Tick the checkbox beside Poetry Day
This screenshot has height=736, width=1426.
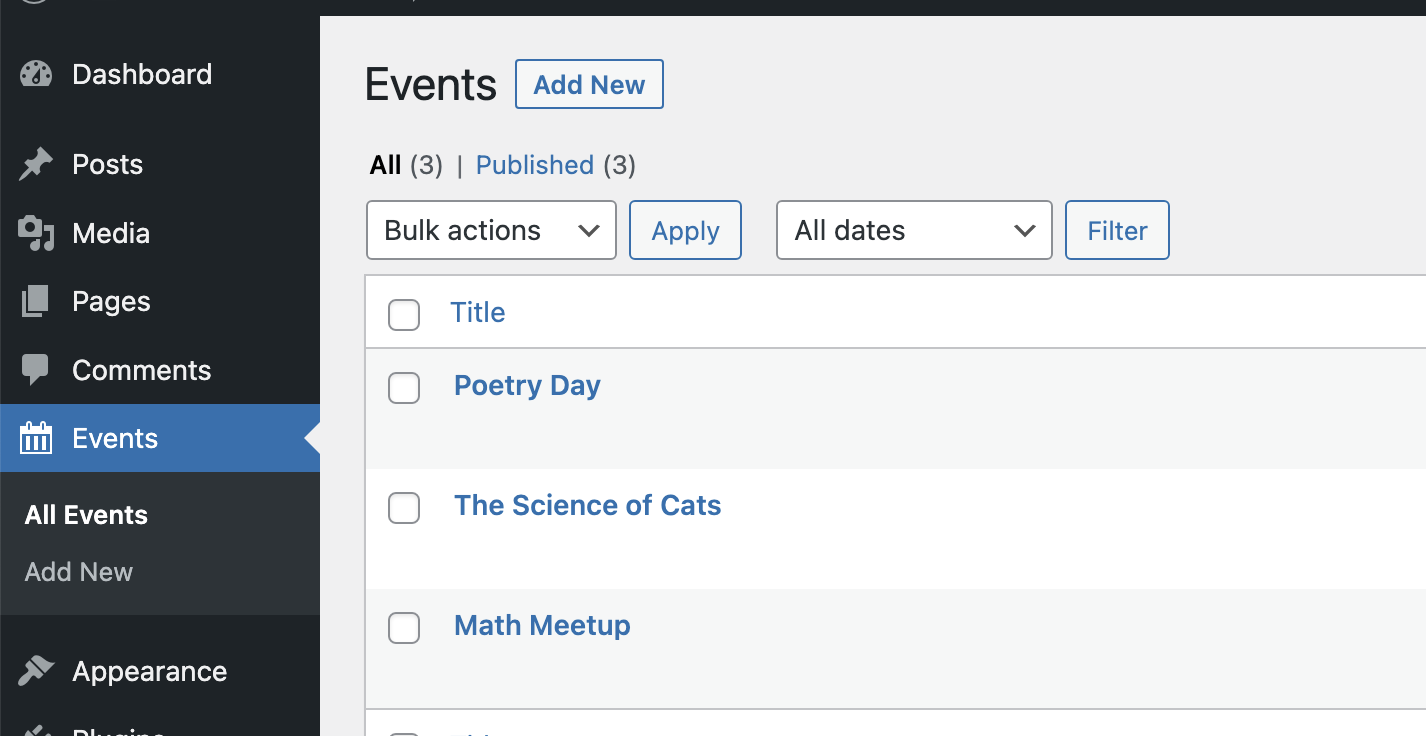404,388
